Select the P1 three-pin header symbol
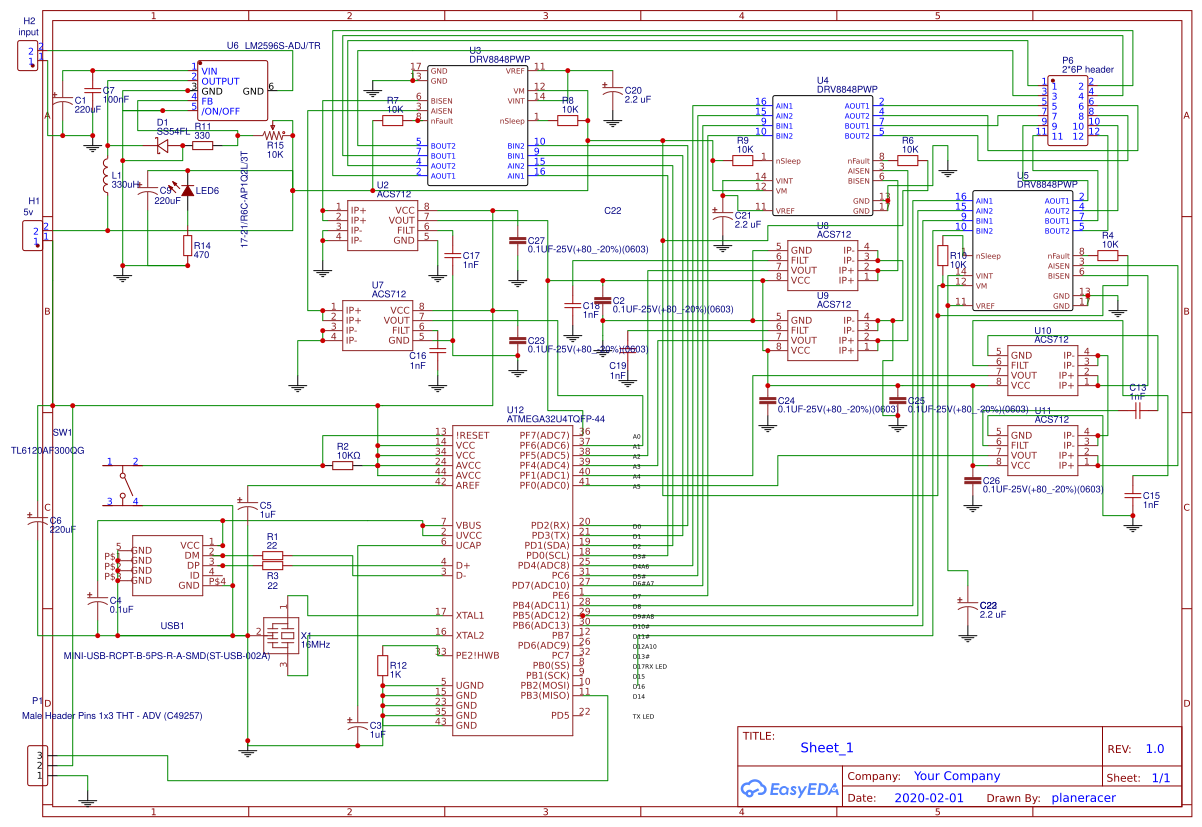The height and width of the screenshot is (827, 1202). (36, 765)
